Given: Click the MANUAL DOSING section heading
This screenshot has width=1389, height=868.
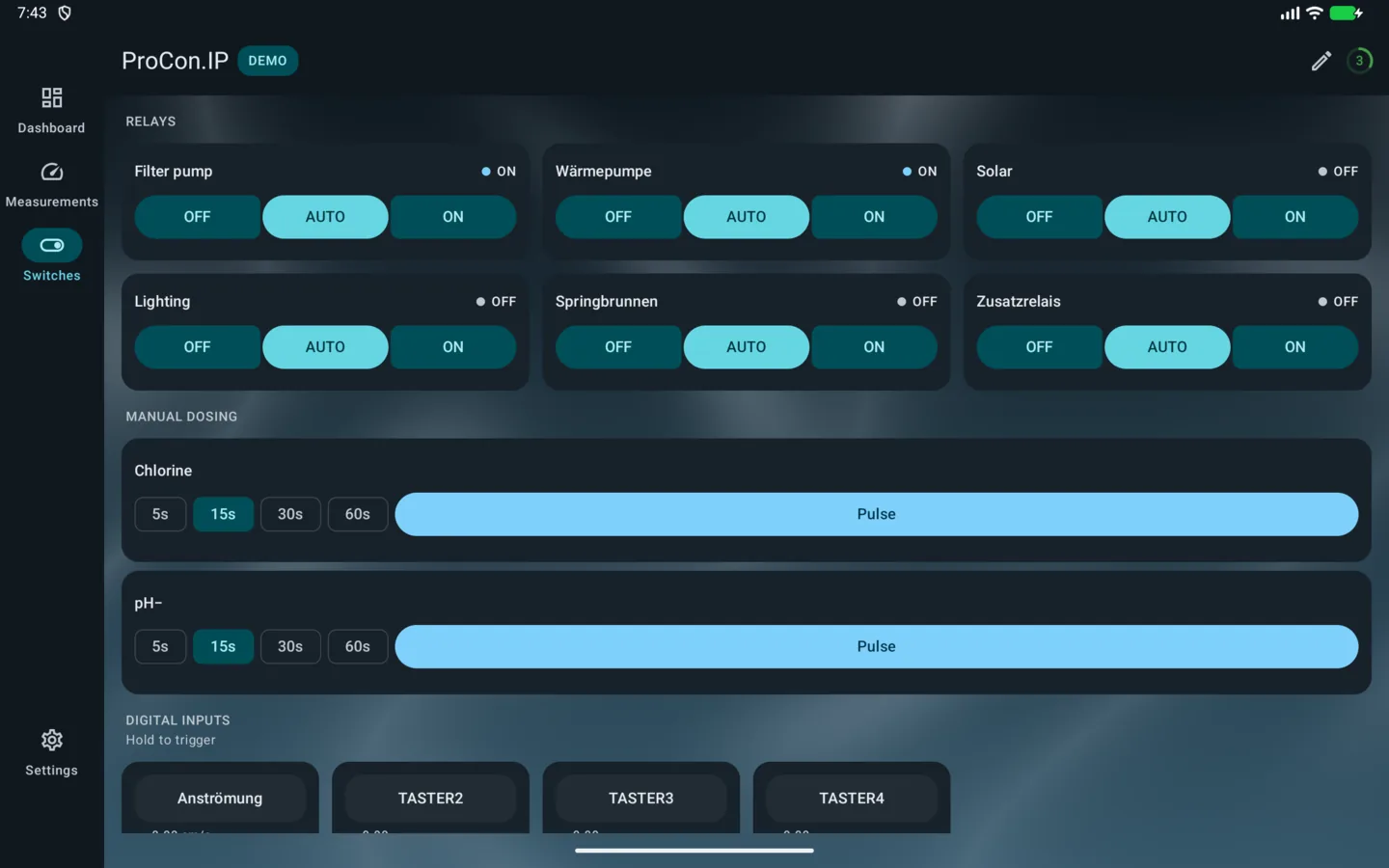Looking at the screenshot, I should coord(181,417).
